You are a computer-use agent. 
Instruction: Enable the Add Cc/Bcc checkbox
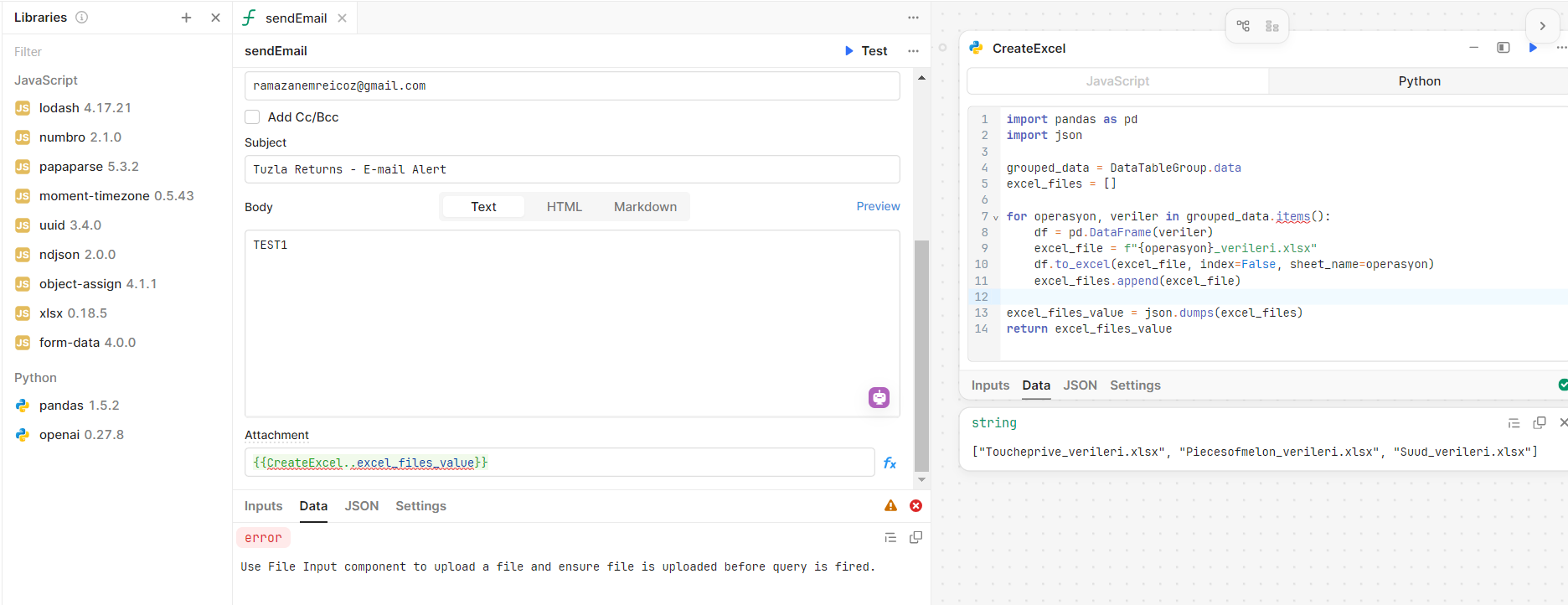(x=252, y=117)
